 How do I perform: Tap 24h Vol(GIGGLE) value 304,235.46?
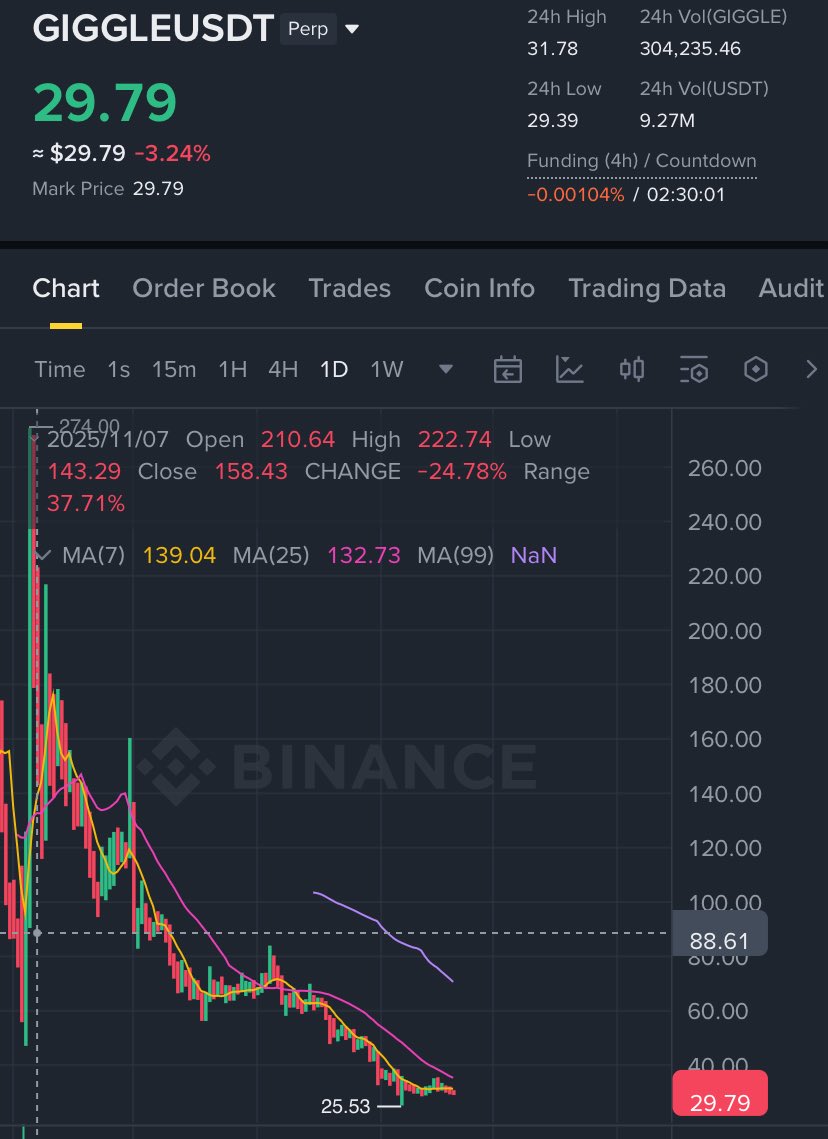[x=690, y=49]
